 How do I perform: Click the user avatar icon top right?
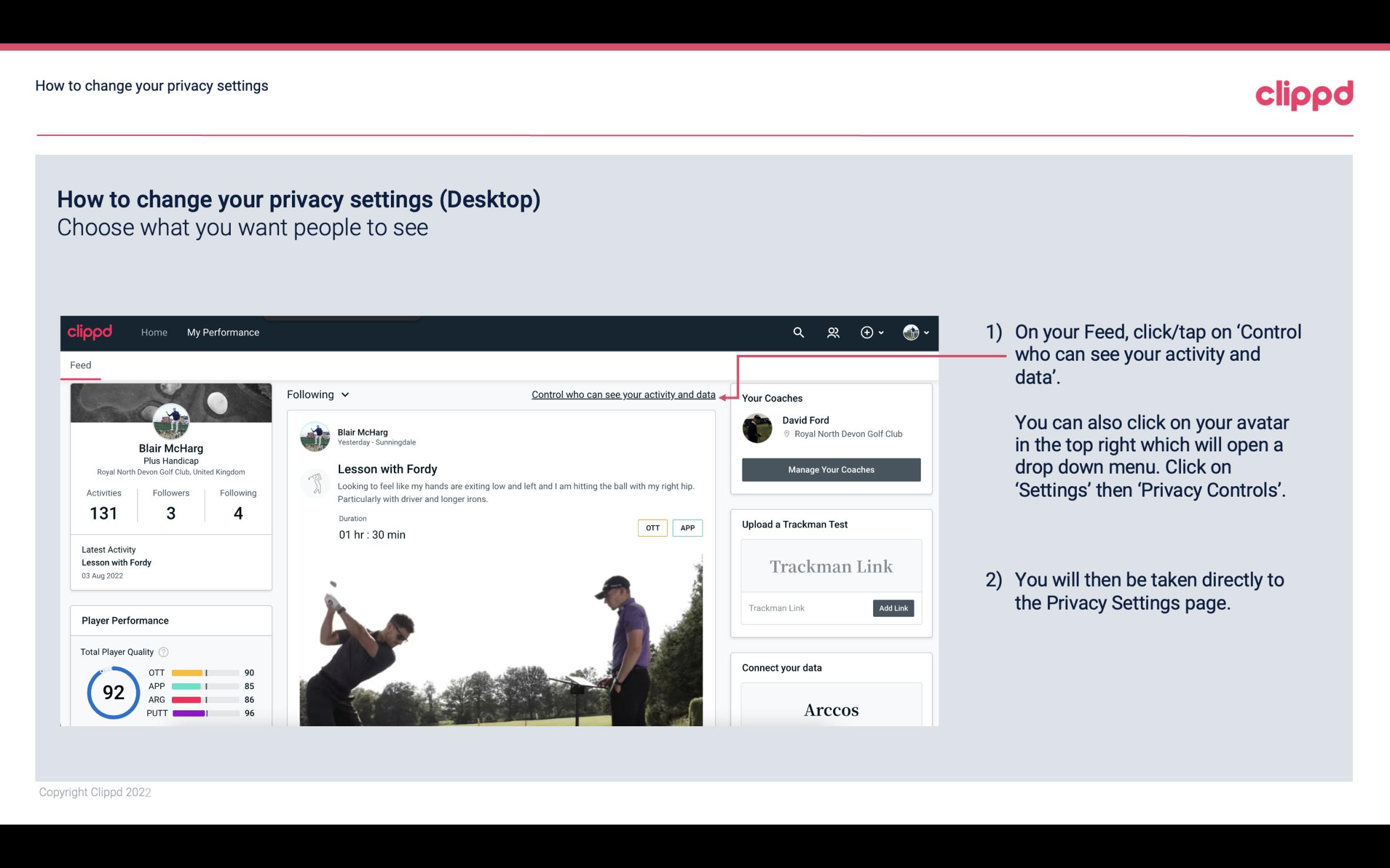910,332
